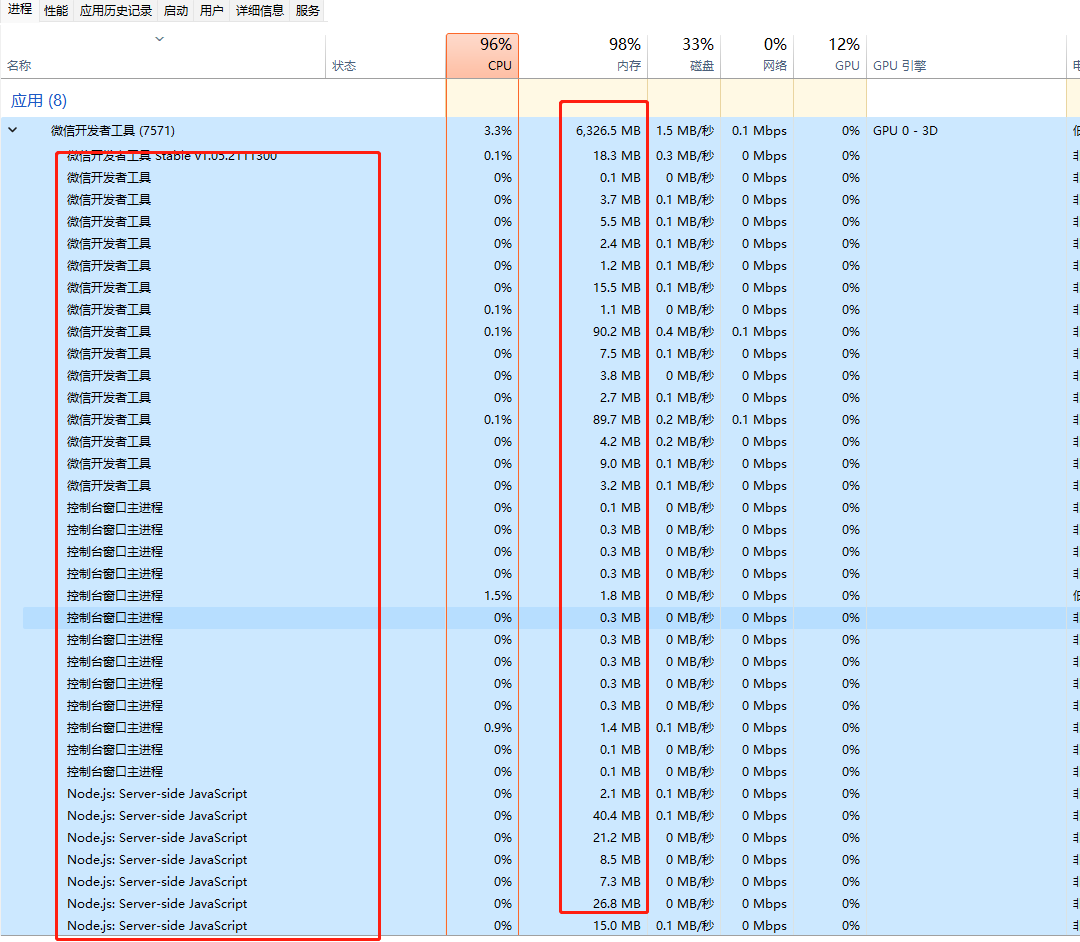Click the sort chevron above 名称 column
The height and width of the screenshot is (942, 1080).
tap(159, 39)
